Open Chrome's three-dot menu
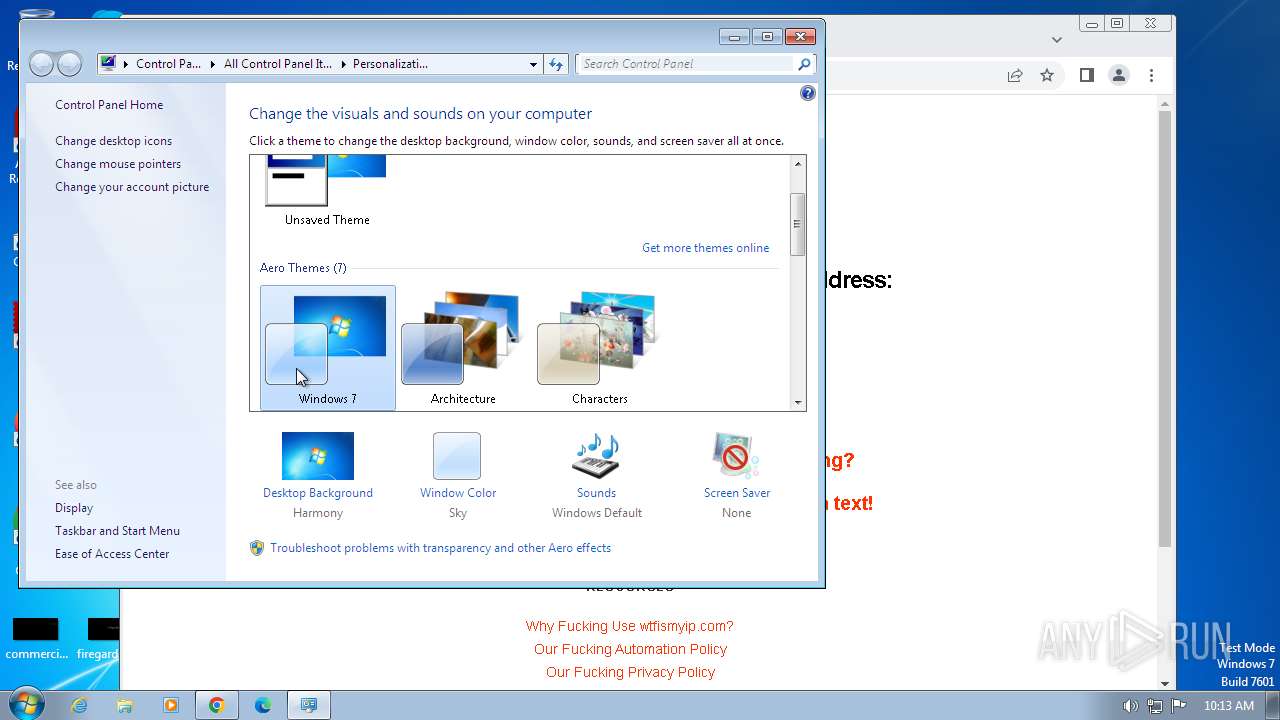The image size is (1280, 720). 1151,75
